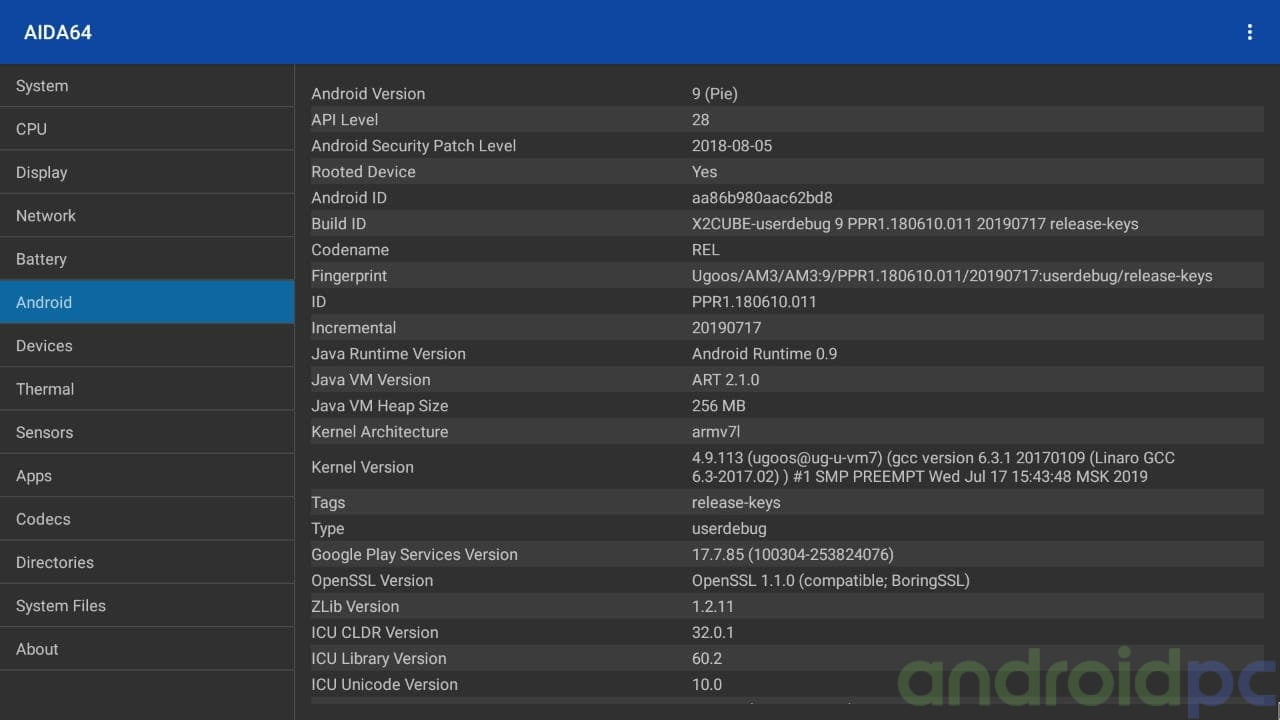The height and width of the screenshot is (720, 1280).
Task: Click the Android Runtime 0.9 value
Action: tap(765, 354)
